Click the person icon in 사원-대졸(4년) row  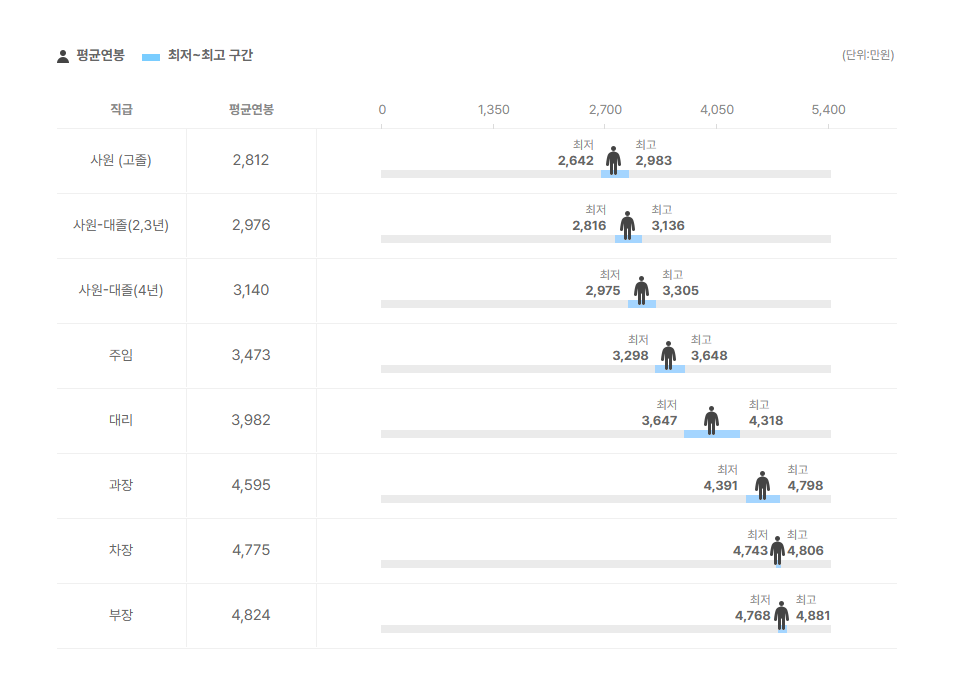point(641,291)
